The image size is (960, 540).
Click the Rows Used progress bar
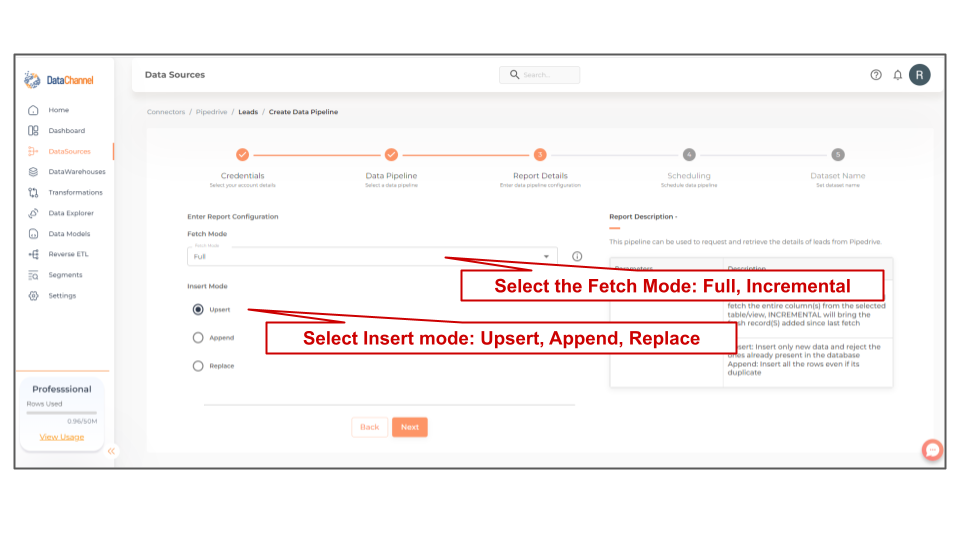[x=61, y=413]
